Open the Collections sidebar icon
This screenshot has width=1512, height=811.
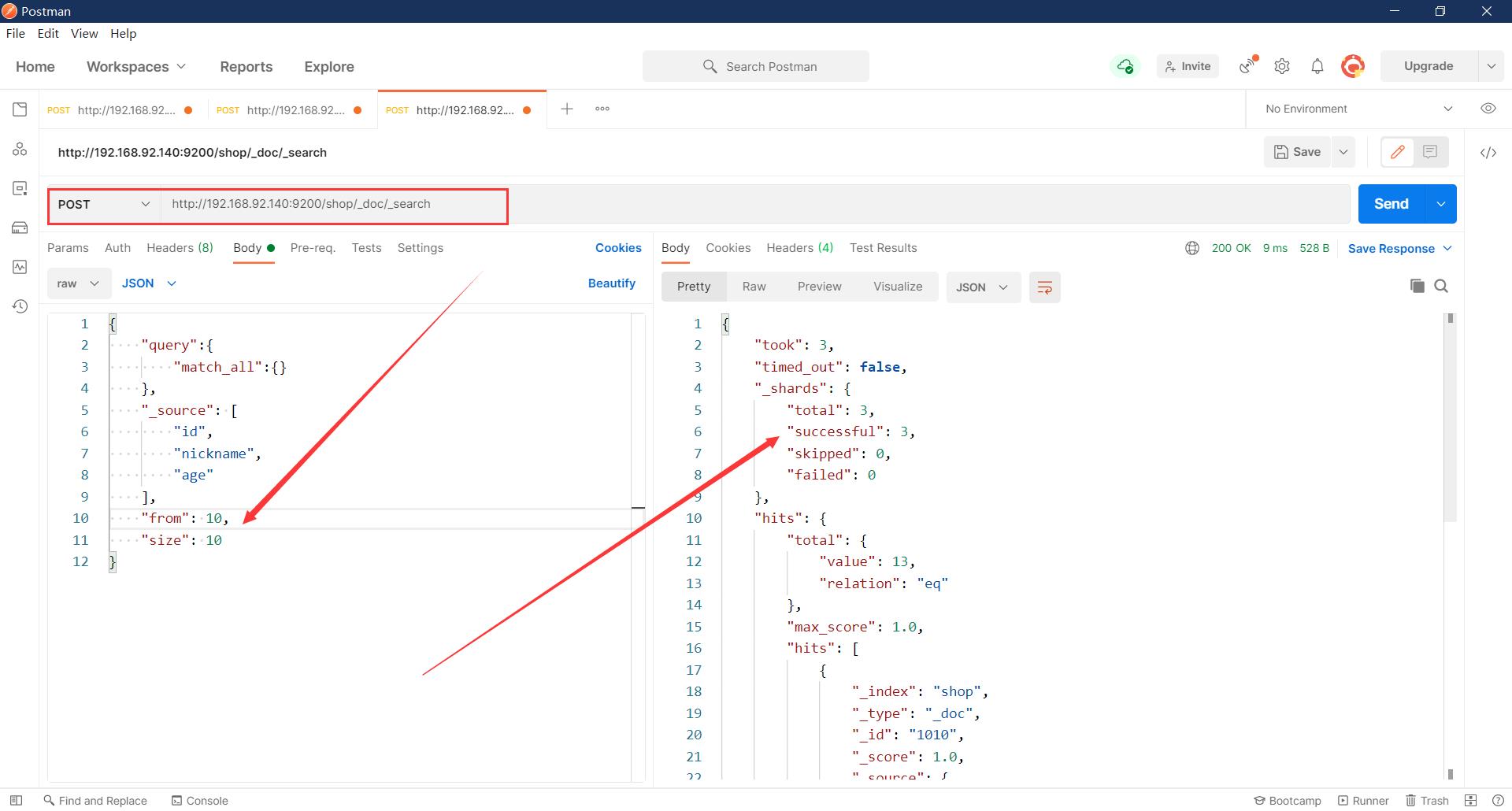point(20,109)
